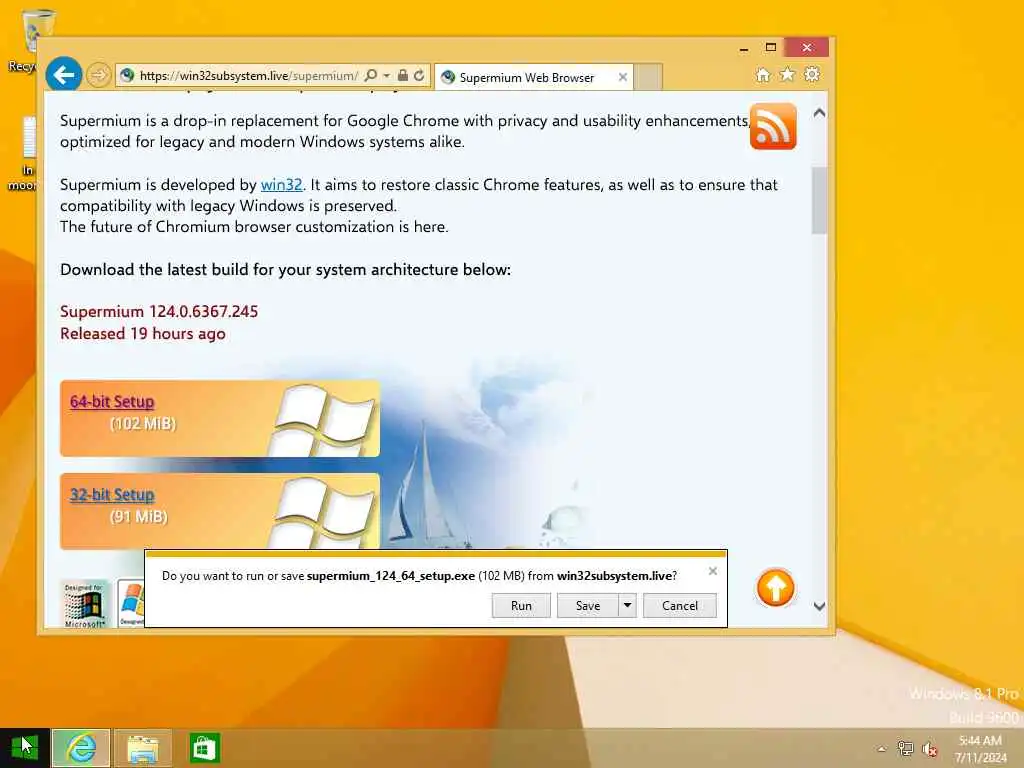Open the network status tray icon

(905, 748)
